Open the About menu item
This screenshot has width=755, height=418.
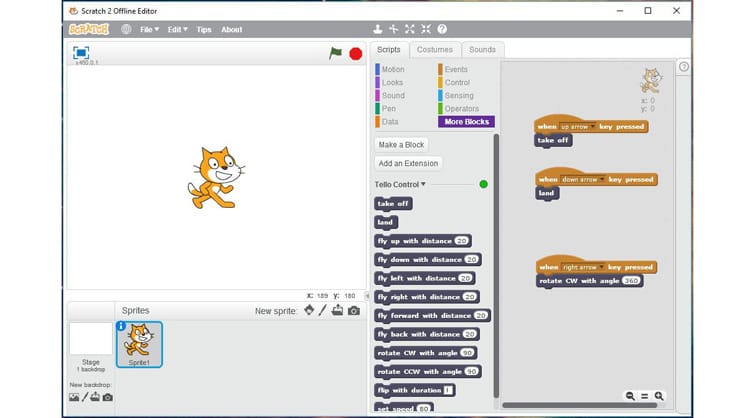click(x=232, y=29)
